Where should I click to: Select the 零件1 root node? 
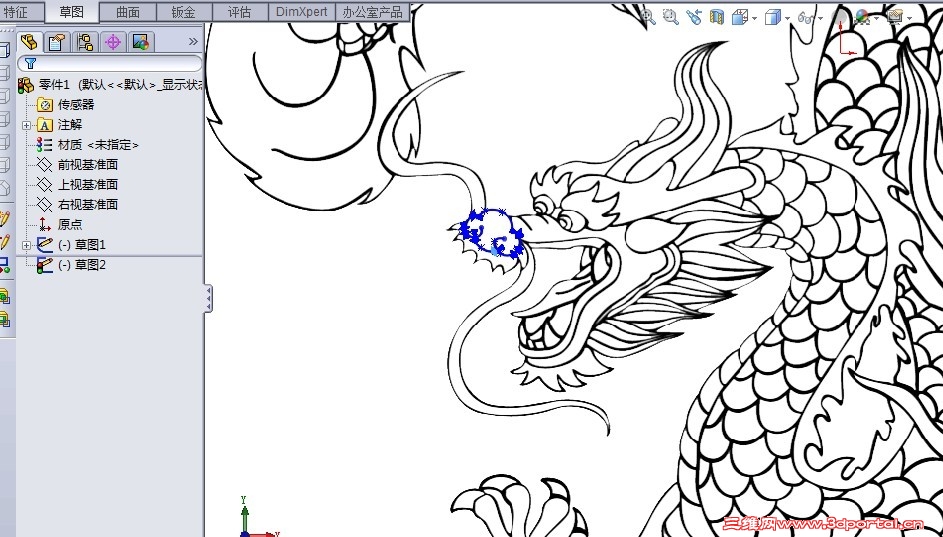[111, 85]
